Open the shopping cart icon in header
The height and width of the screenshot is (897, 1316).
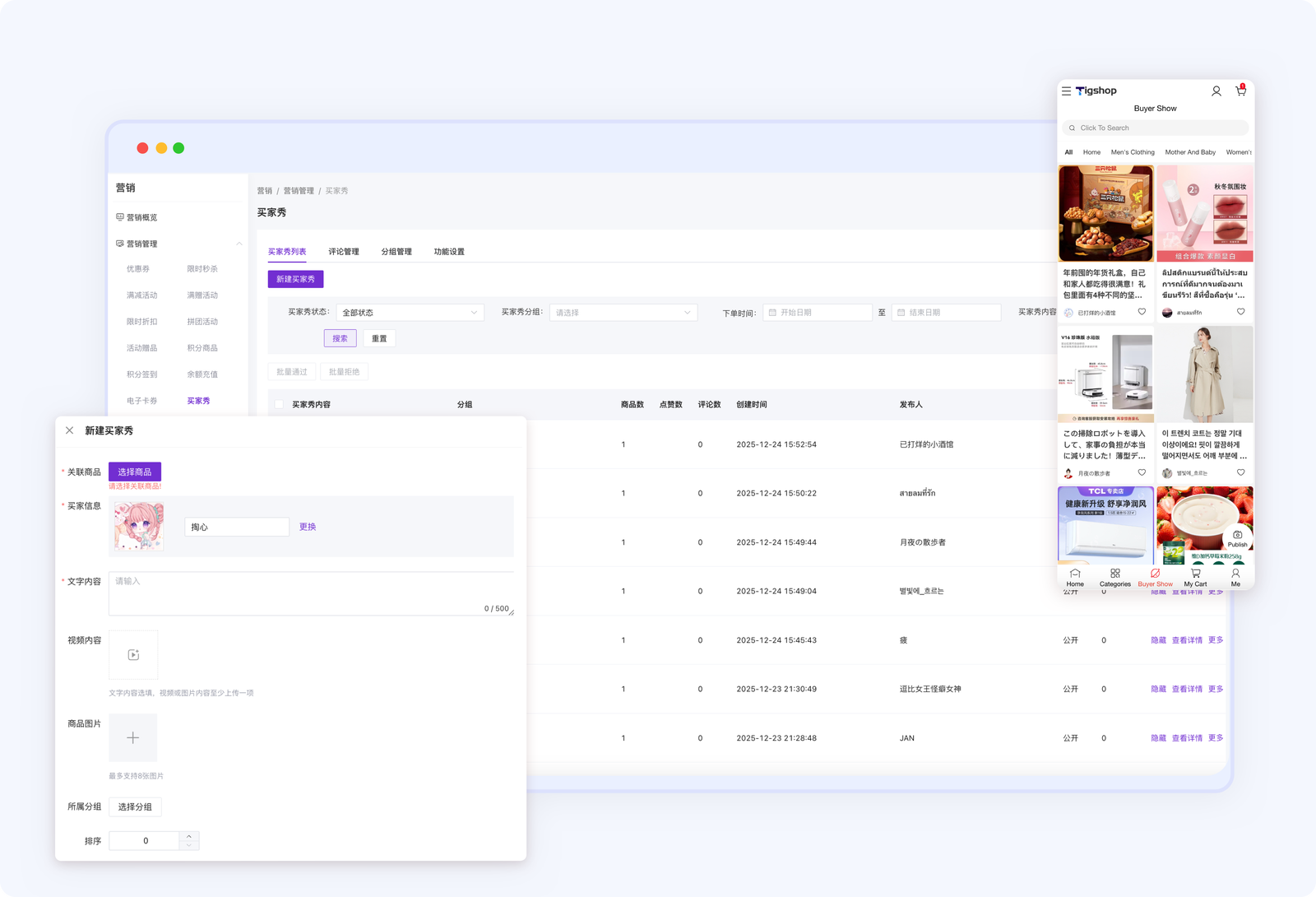tap(1240, 91)
